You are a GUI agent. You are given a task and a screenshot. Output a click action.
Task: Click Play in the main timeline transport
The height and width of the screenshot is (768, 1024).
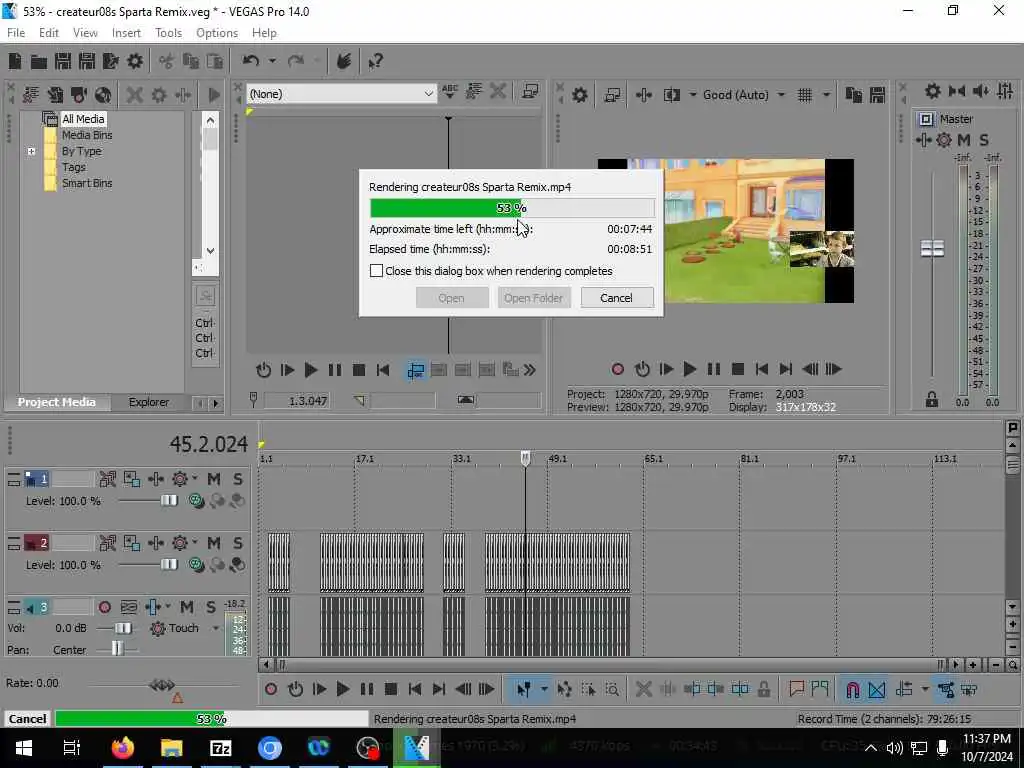pos(342,689)
